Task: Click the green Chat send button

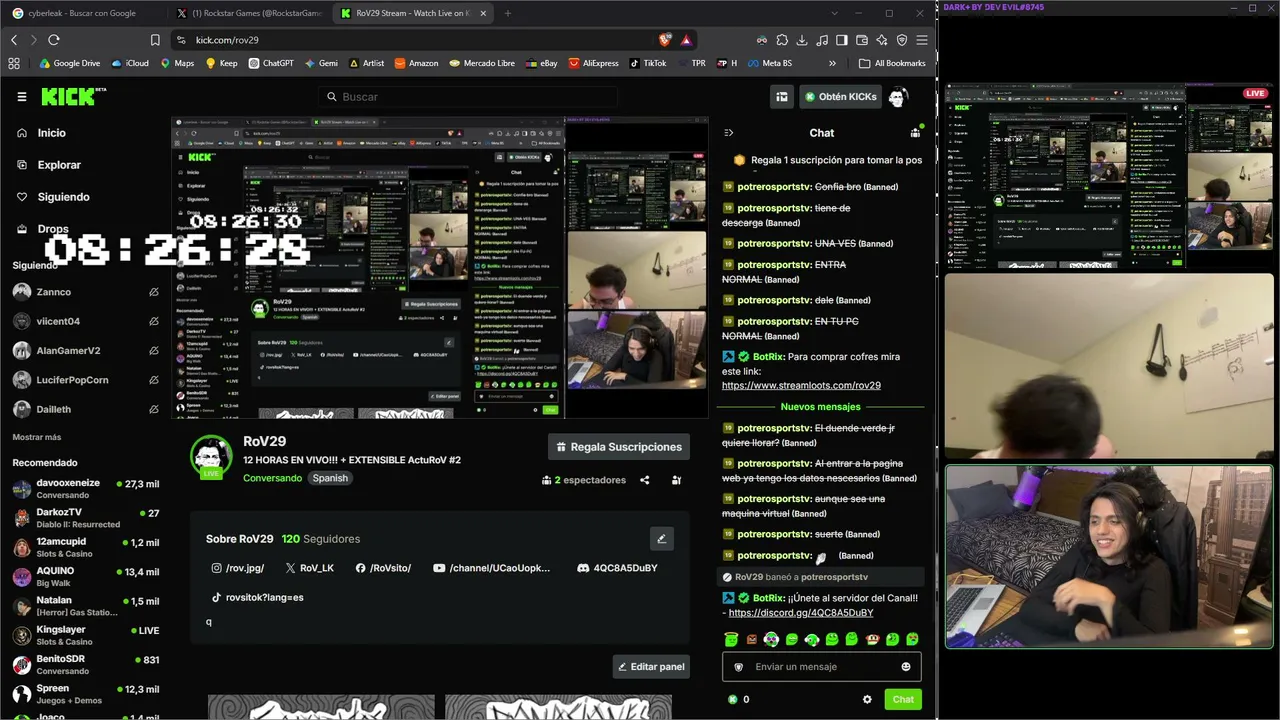Action: (x=903, y=700)
